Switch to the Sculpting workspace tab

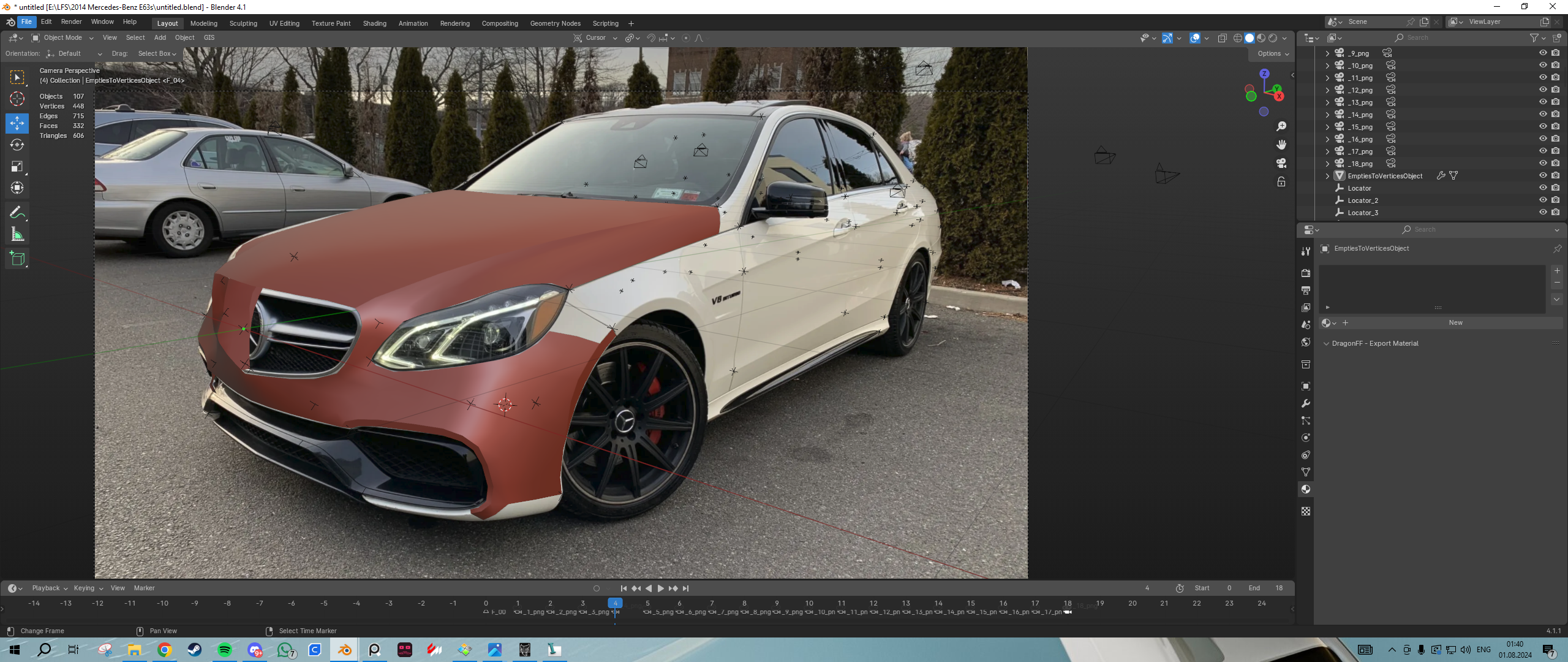pos(243,24)
